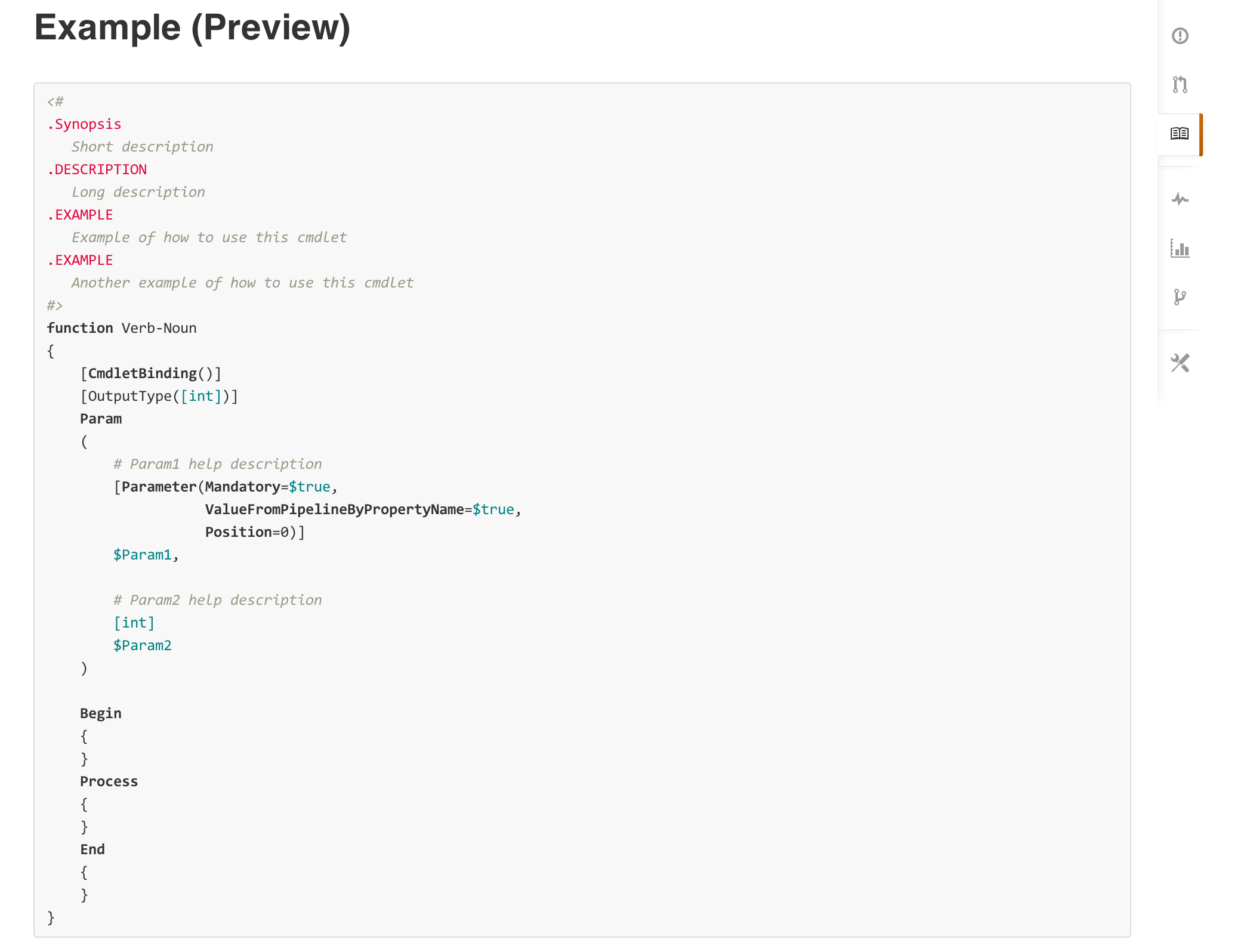
Task: Open the Pulse activity icon
Action: pyautogui.click(x=1180, y=199)
